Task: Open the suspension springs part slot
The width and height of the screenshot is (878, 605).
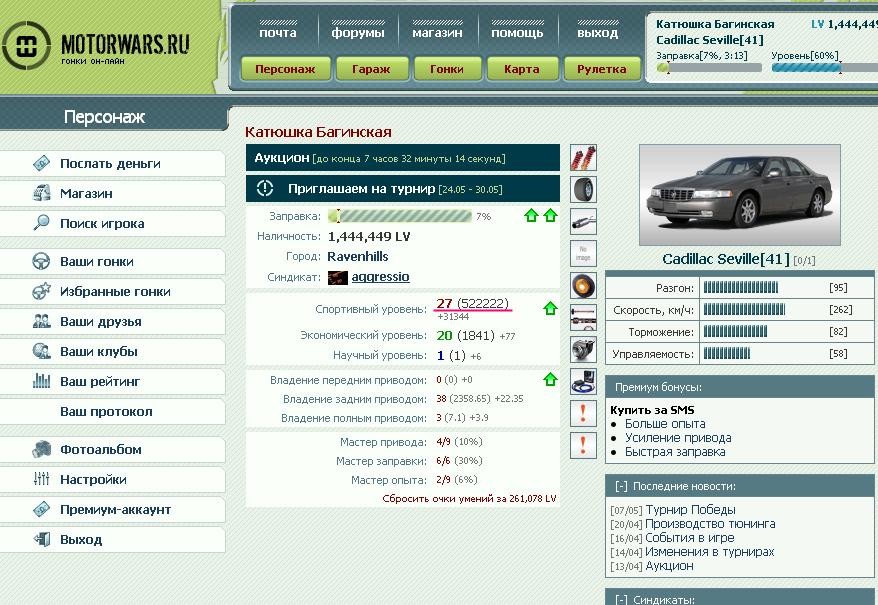Action: (x=583, y=157)
